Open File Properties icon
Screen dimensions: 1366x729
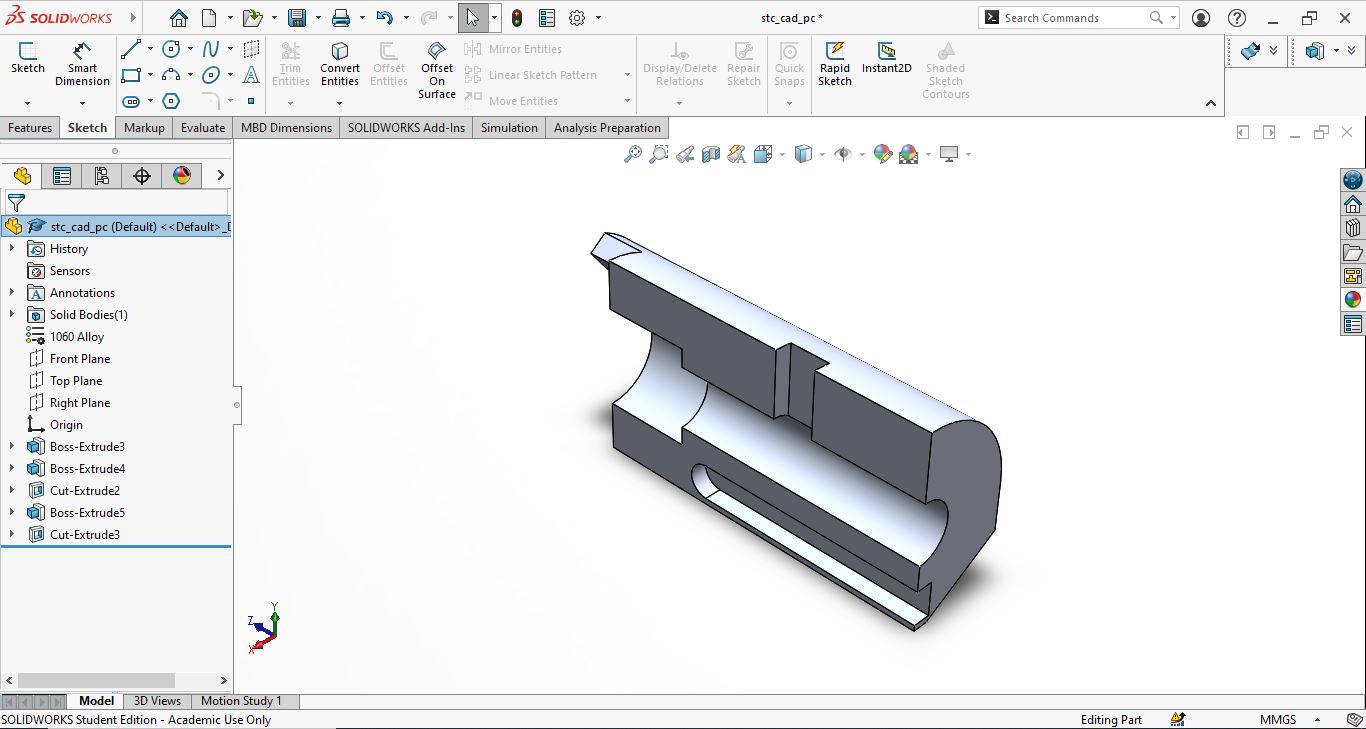[546, 18]
